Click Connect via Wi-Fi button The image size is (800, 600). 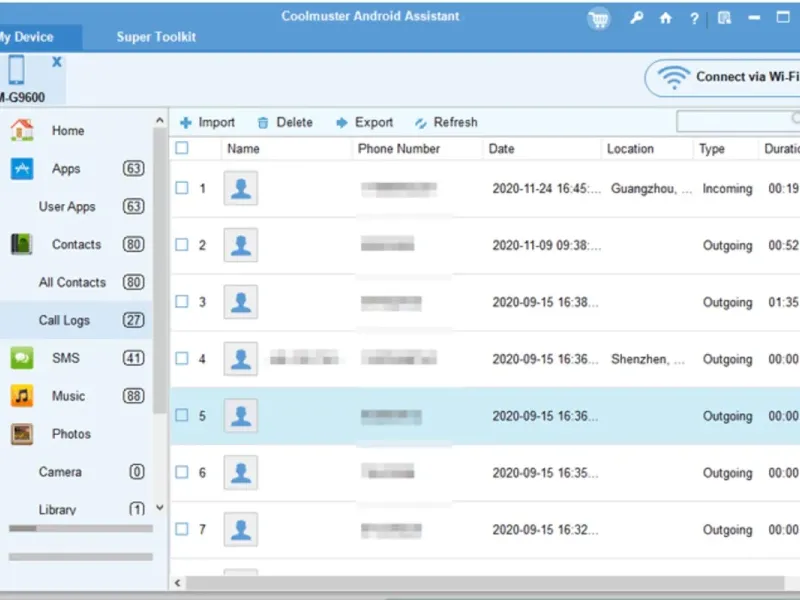coord(723,78)
